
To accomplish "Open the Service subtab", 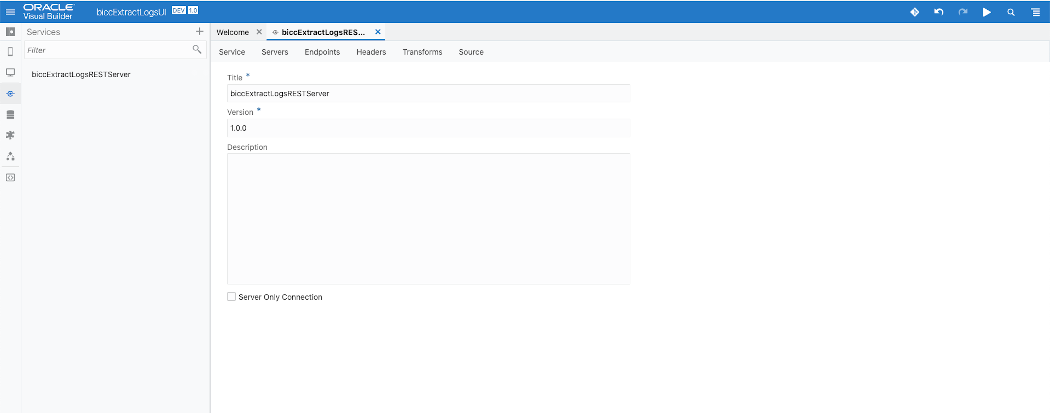I will click(232, 52).
